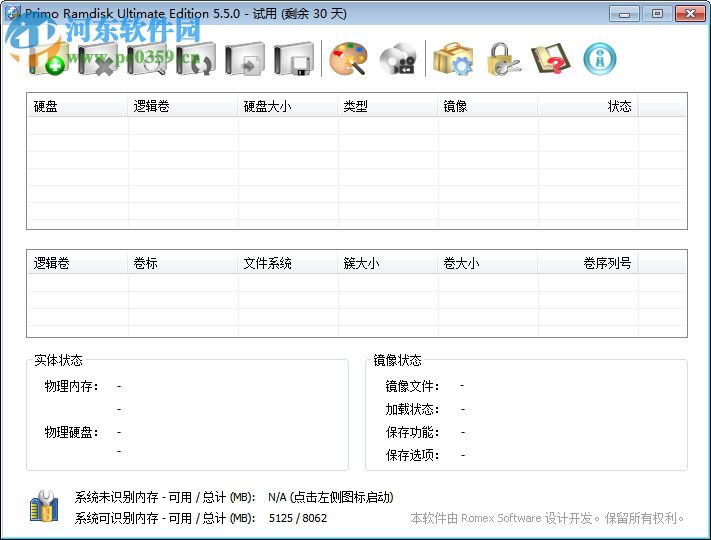
Task: Click the refresh/reload disk icon
Action: tap(195, 58)
